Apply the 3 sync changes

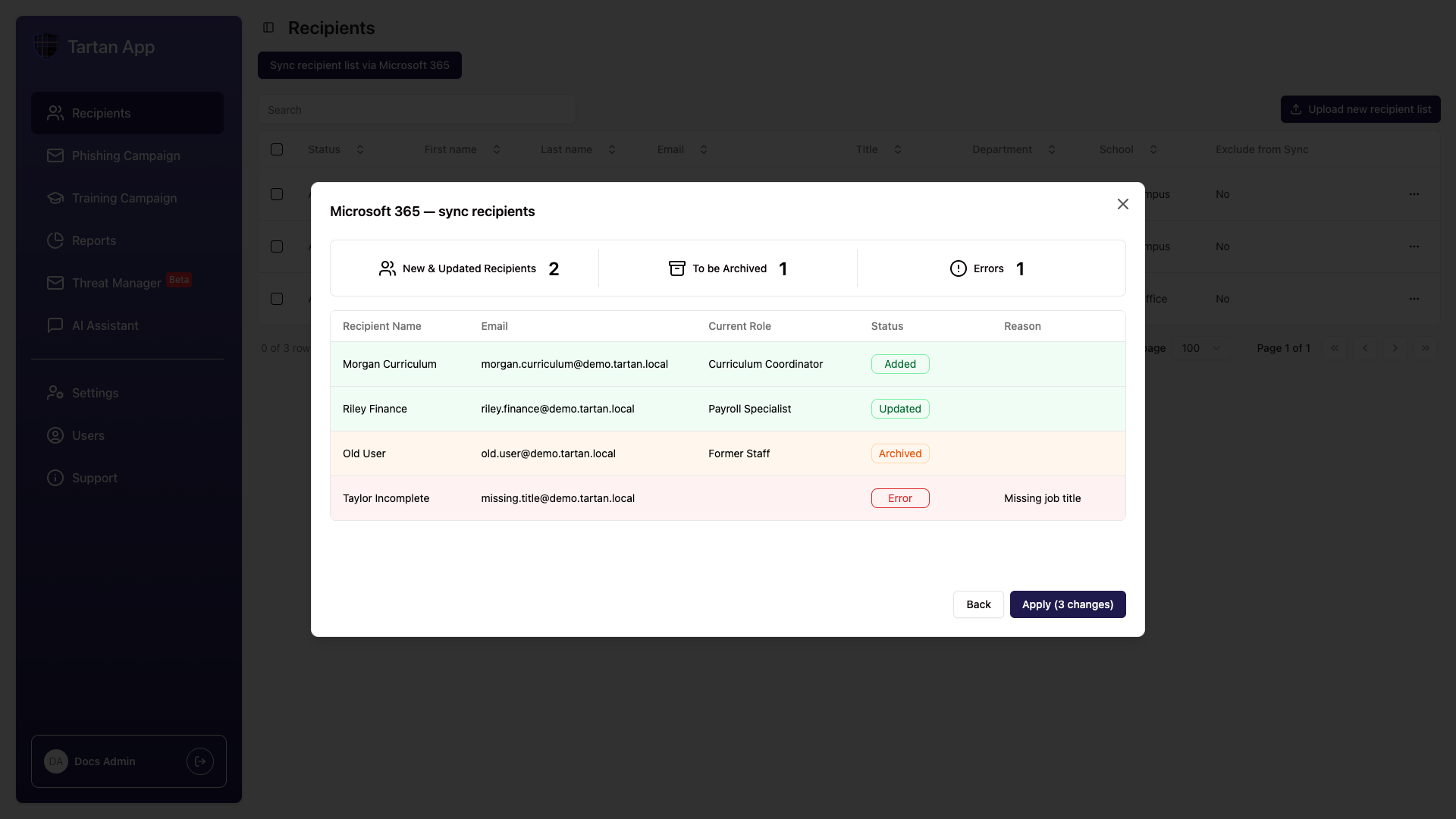tap(1068, 604)
